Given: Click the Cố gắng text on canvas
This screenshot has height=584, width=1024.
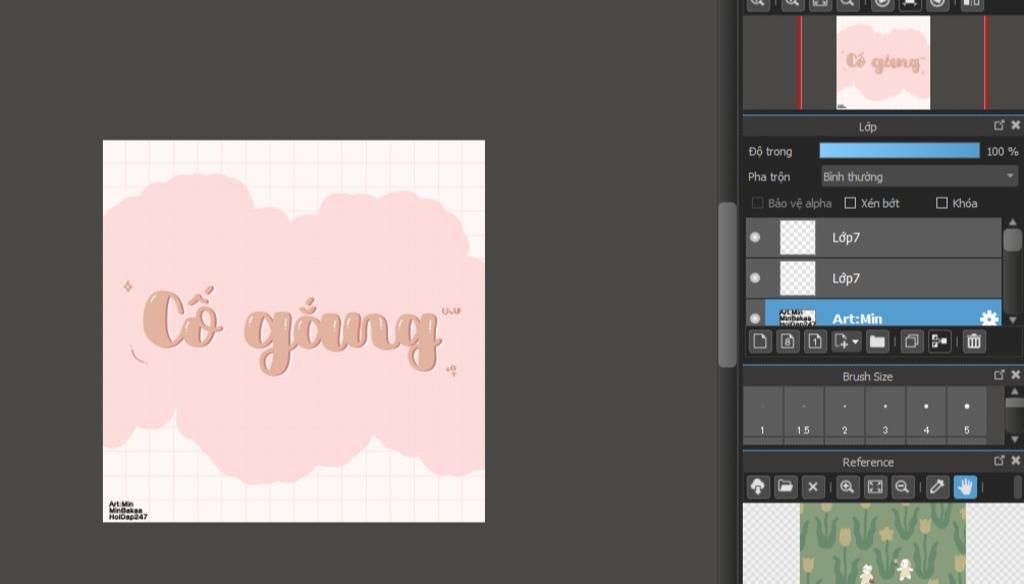Looking at the screenshot, I should coord(291,330).
